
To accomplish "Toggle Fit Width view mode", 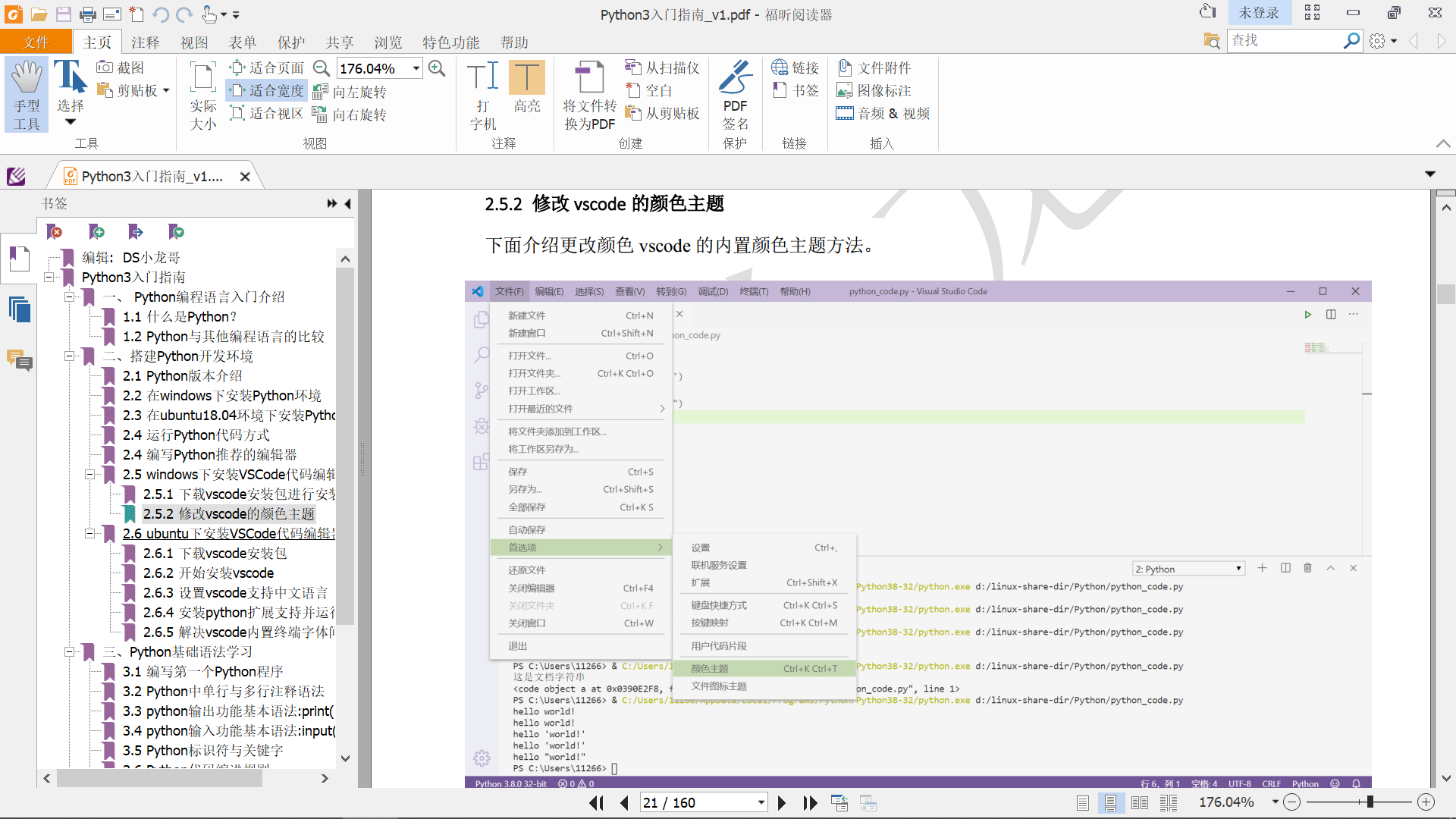I will [268, 90].
